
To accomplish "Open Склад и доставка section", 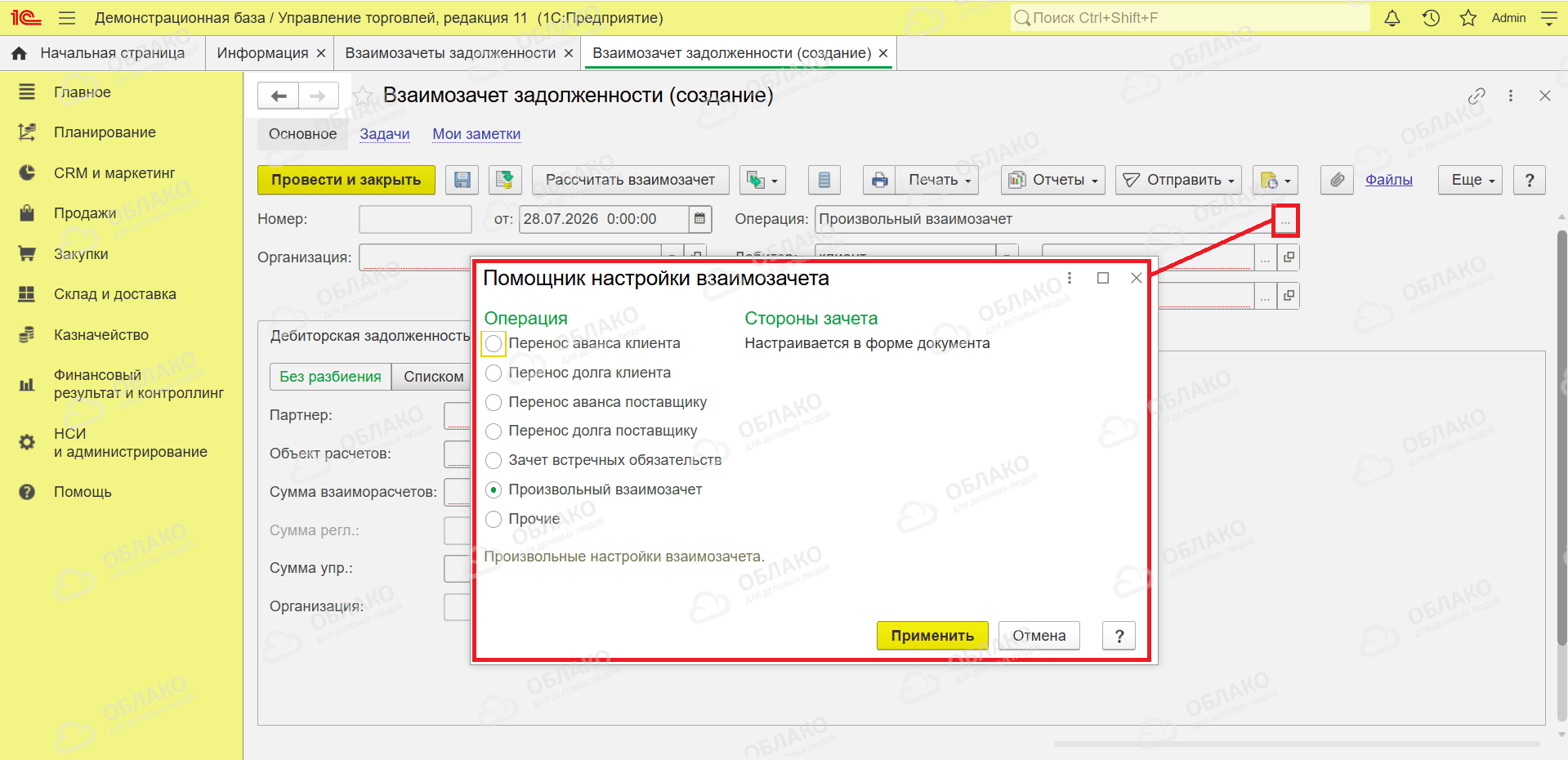I will (115, 294).
